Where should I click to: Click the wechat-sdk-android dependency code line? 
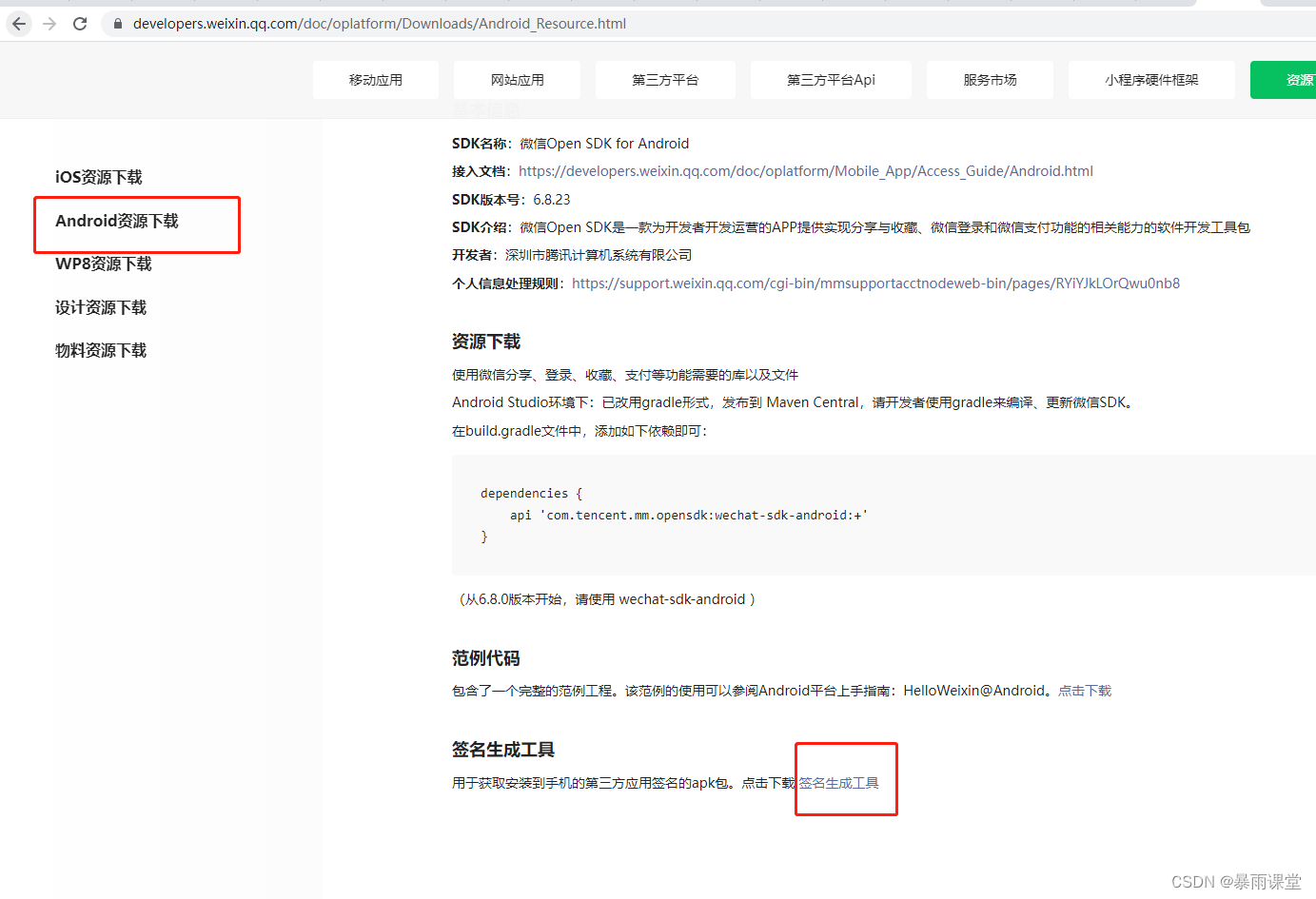tap(689, 516)
